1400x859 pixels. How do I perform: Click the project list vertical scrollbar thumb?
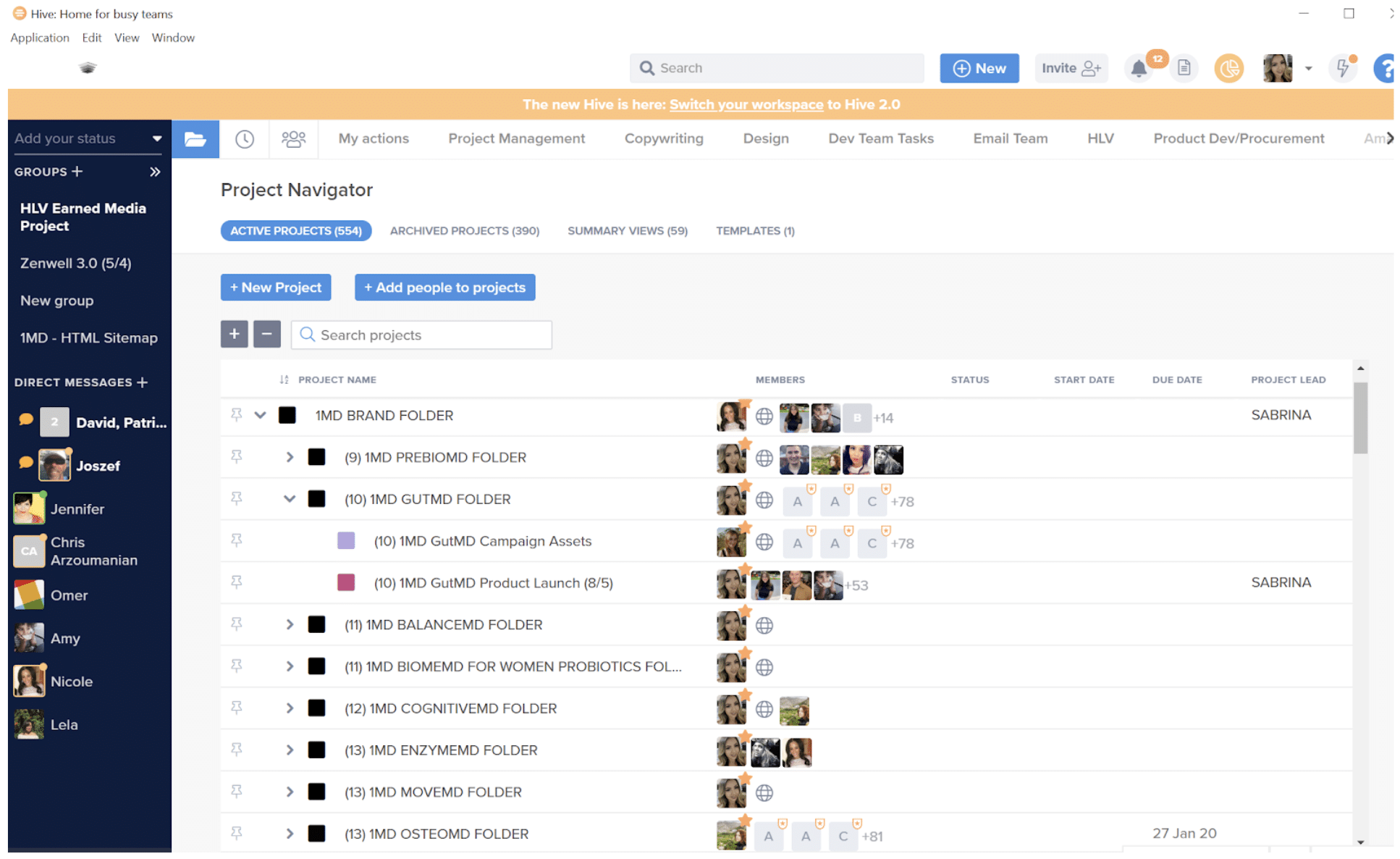tap(1360, 418)
